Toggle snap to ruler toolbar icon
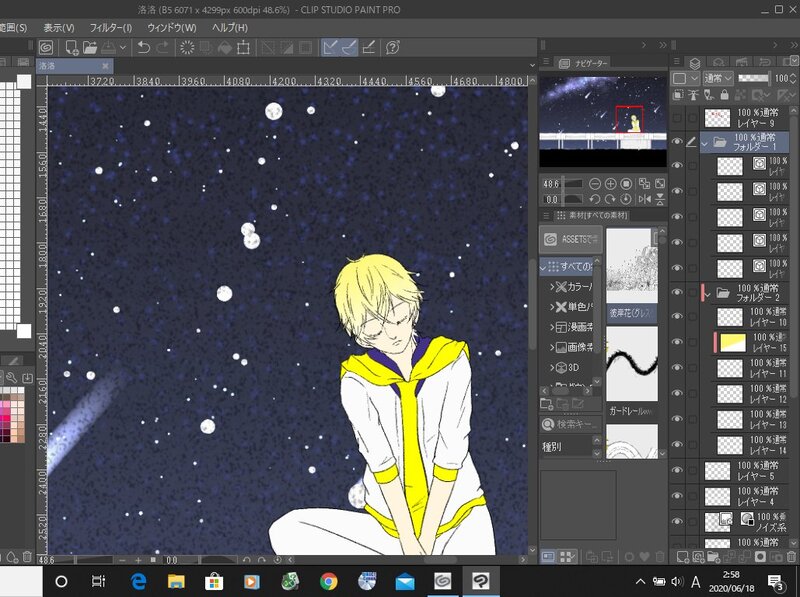This screenshot has height=597, width=800. tap(330, 48)
